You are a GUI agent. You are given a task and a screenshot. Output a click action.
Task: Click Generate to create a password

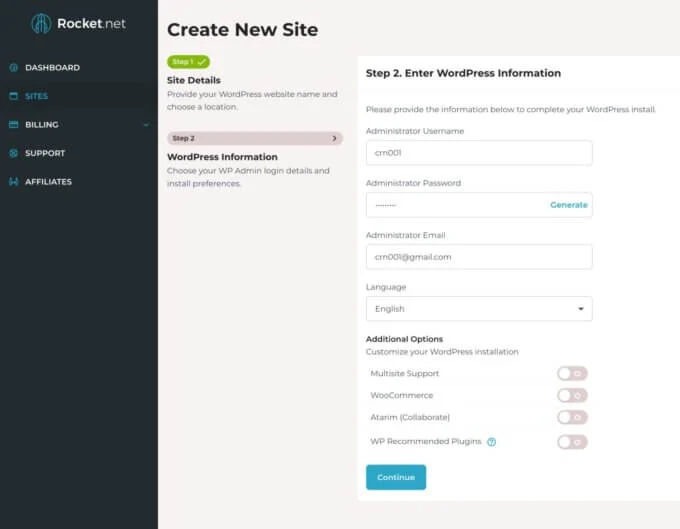pyautogui.click(x=569, y=205)
